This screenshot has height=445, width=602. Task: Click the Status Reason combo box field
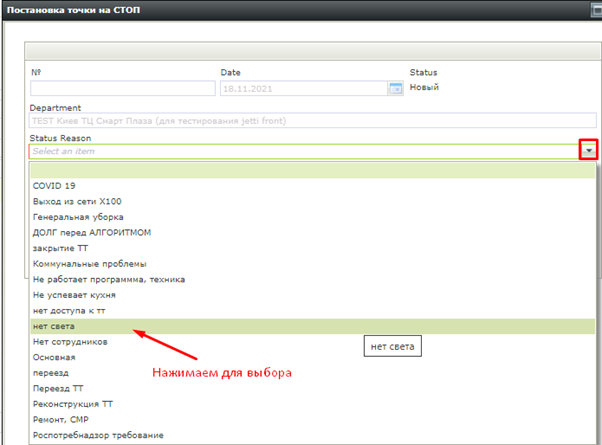pyautogui.click(x=305, y=151)
